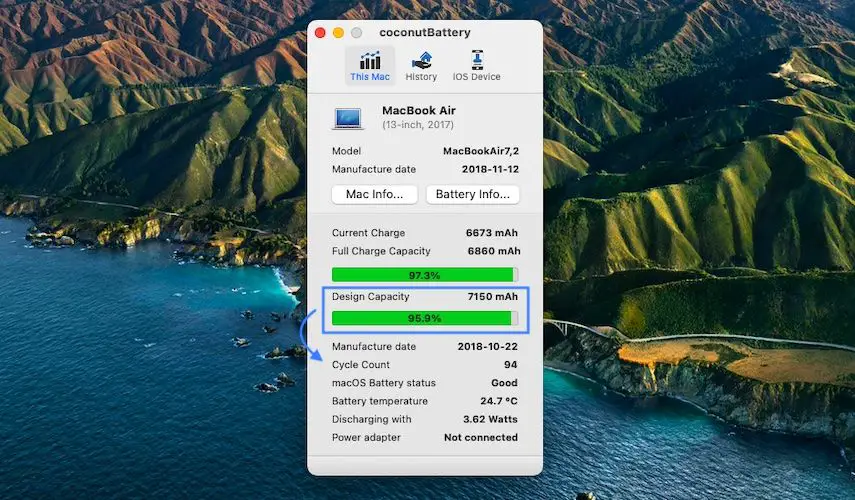The height and width of the screenshot is (500, 855).
Task: Click the History tab label
Action: 422,77
